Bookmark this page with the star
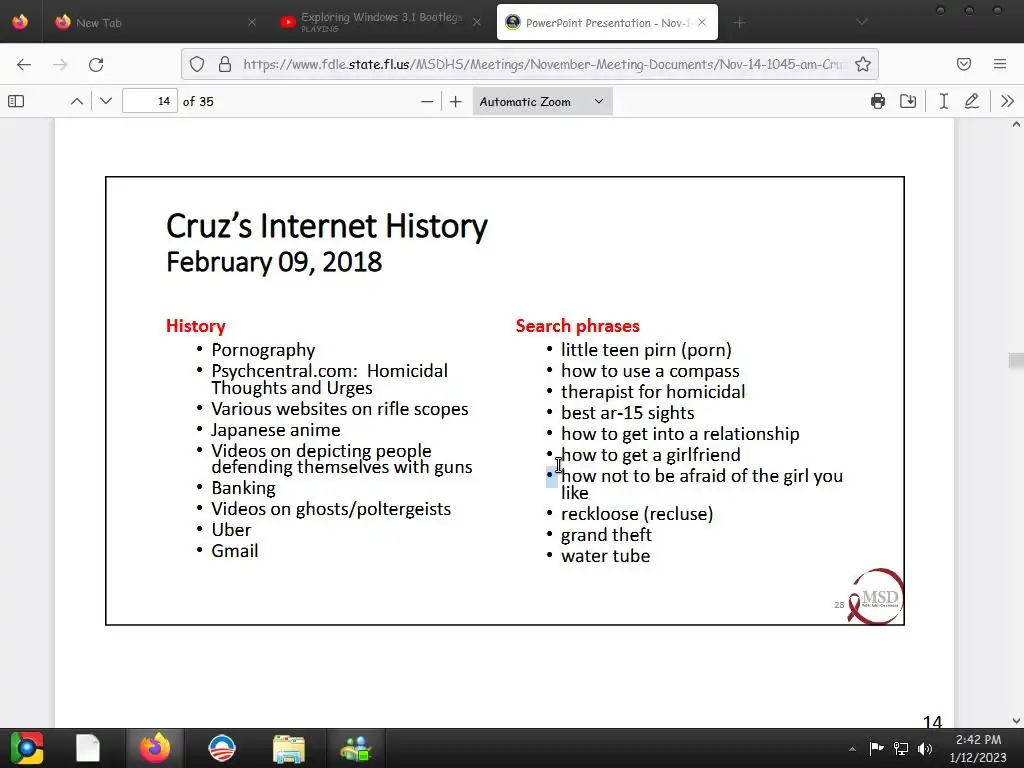This screenshot has width=1024, height=768. pos(863,64)
